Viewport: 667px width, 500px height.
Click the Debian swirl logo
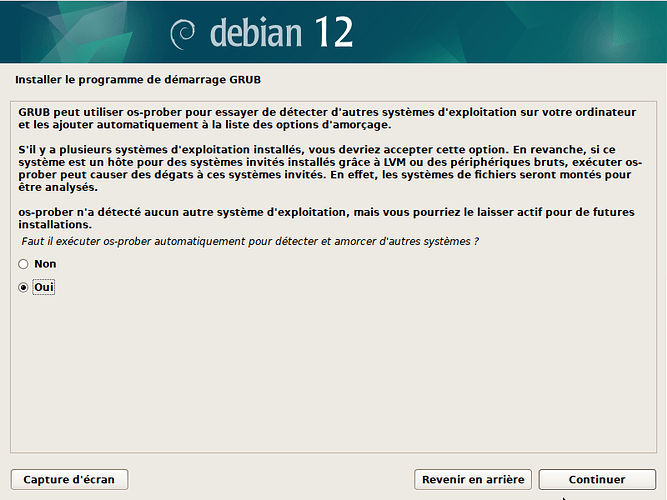pyautogui.click(x=182, y=34)
